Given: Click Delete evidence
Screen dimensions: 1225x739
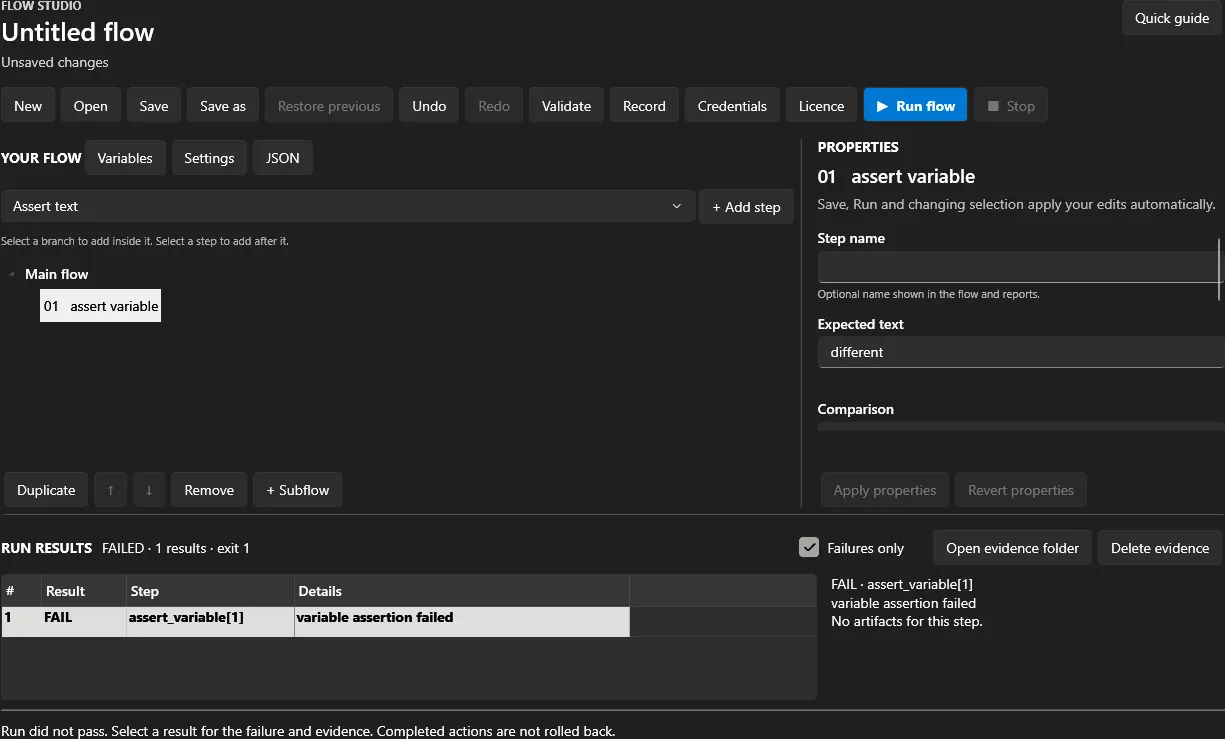Looking at the screenshot, I should [x=1160, y=548].
